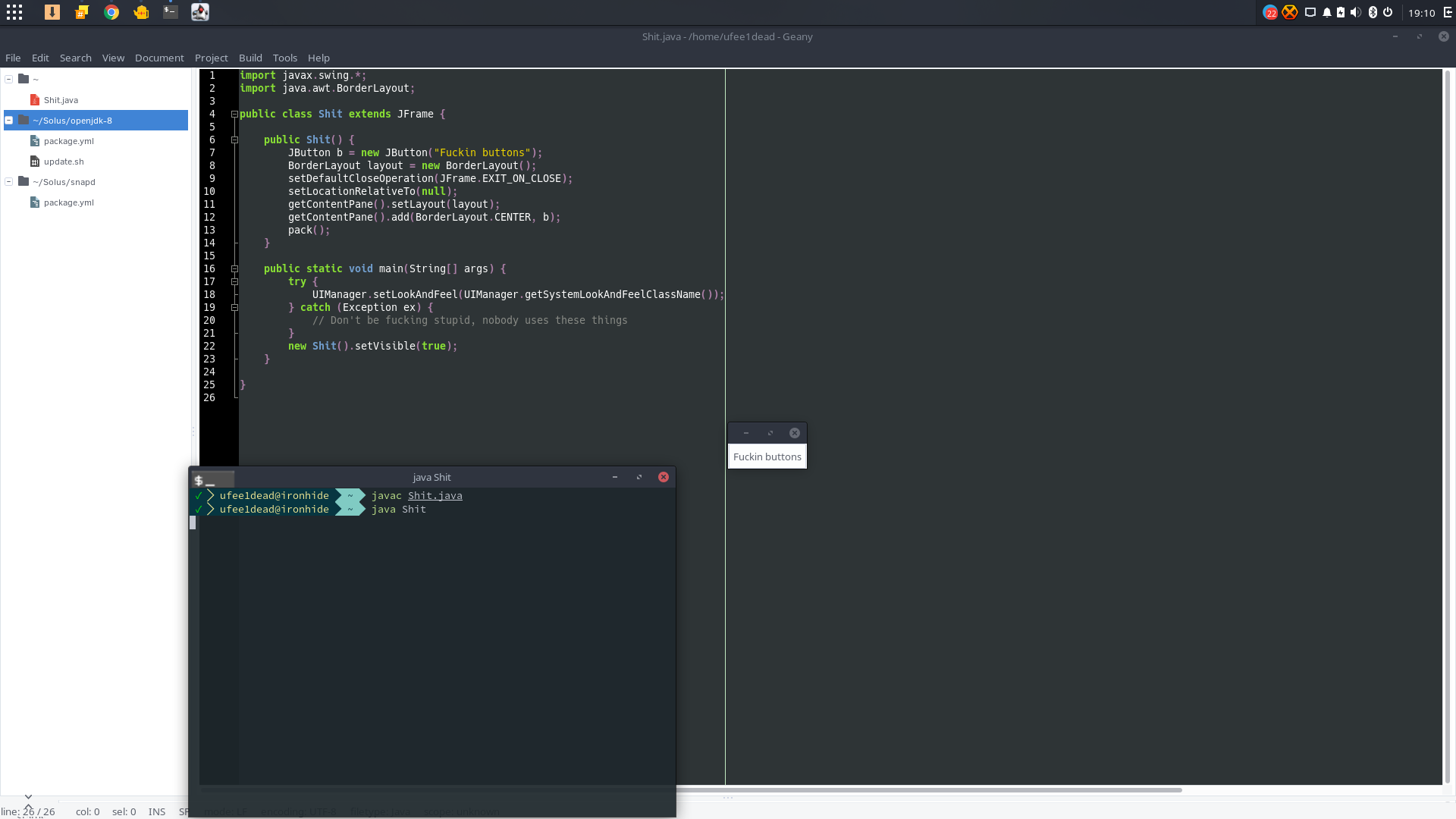Click line number 26 in the editor margin
The height and width of the screenshot is (819, 1456).
[x=209, y=397]
